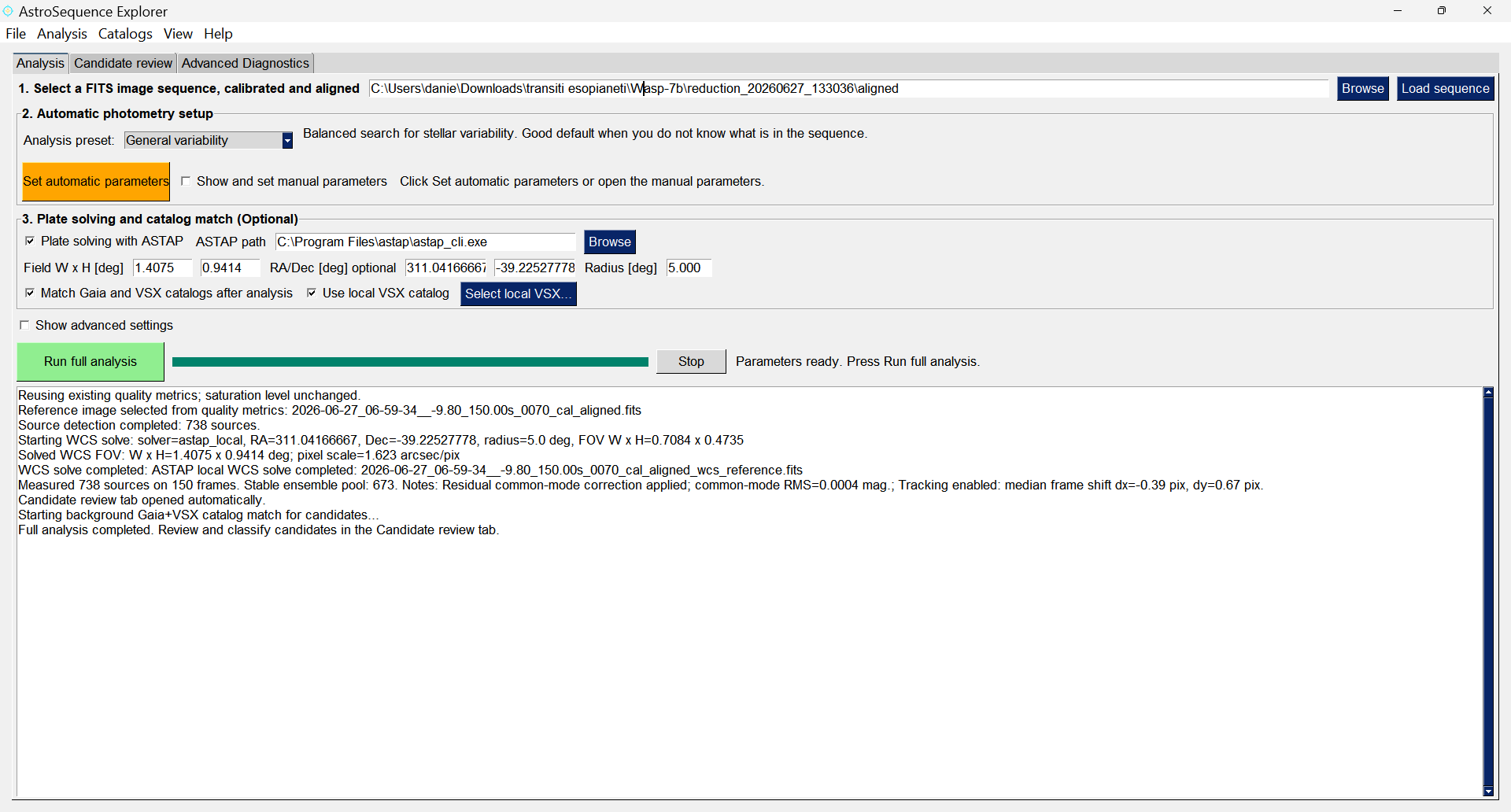Switch to the Analysis tab
The height and width of the screenshot is (812, 1511).
[40, 63]
